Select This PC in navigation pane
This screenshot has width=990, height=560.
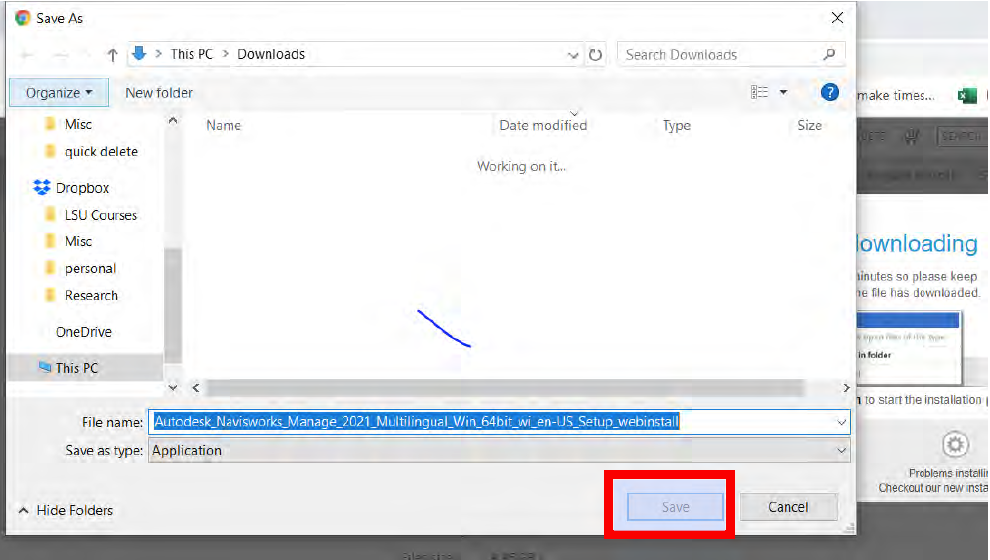click(76, 368)
